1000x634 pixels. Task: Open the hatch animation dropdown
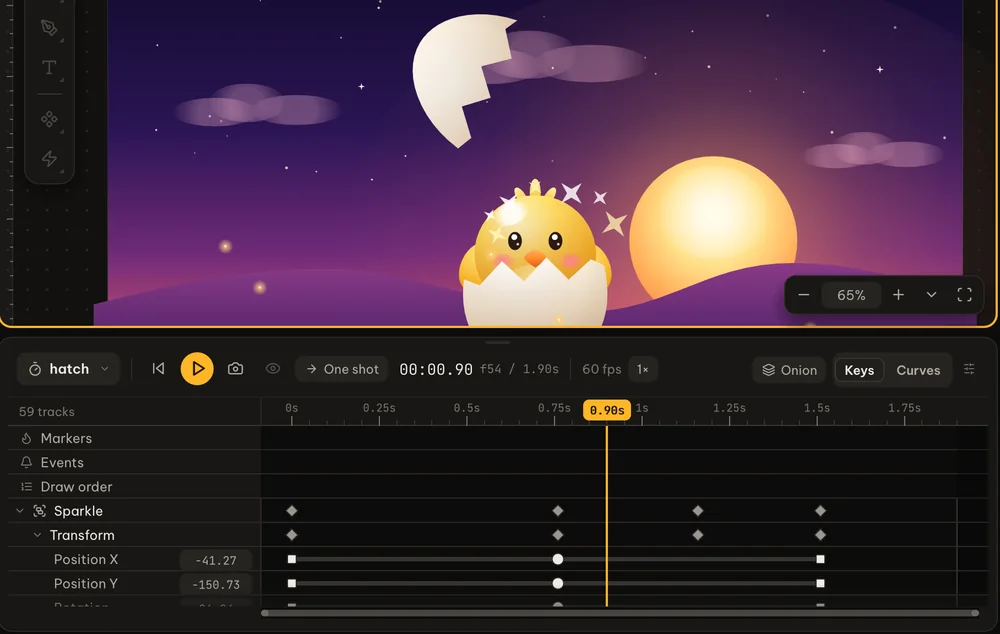click(x=68, y=369)
